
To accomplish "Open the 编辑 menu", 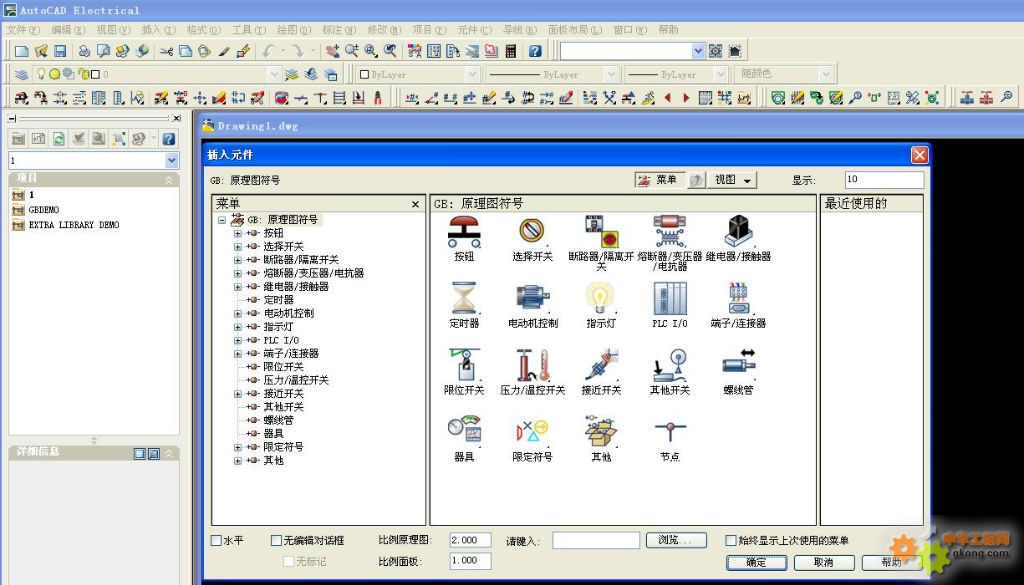I will [x=68, y=30].
